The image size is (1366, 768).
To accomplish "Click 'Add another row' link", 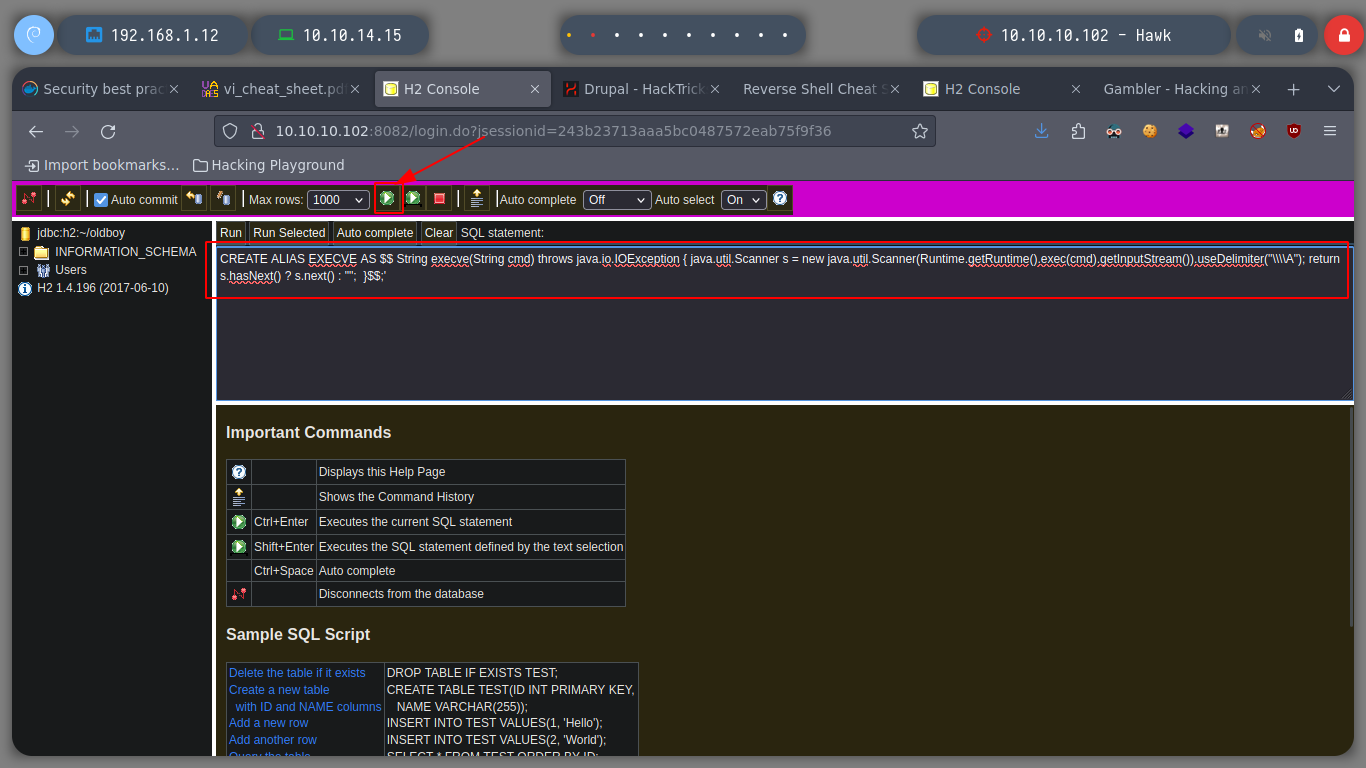I will [x=273, y=740].
